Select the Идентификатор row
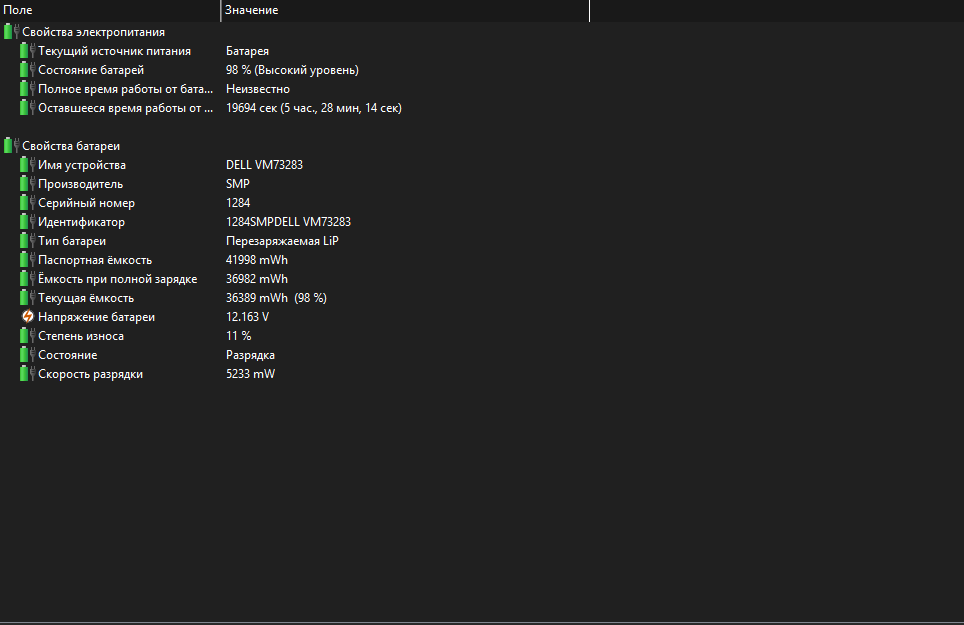The height and width of the screenshot is (625, 964). pos(81,222)
